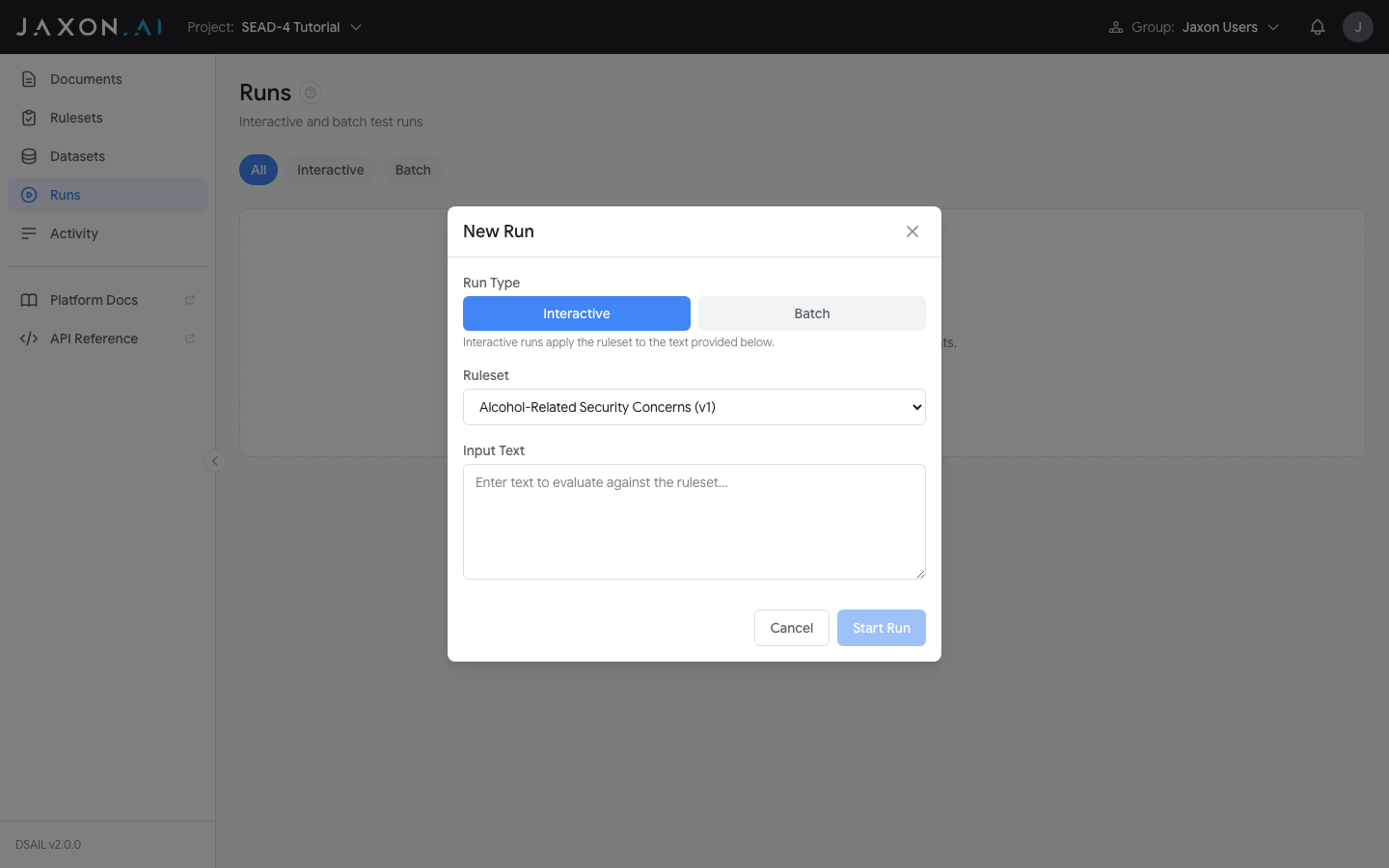Open the Documents section icon

tap(29, 78)
